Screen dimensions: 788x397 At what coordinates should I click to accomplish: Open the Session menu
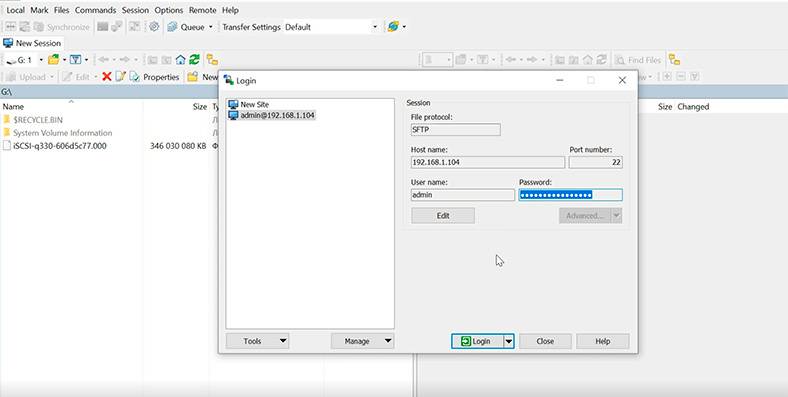click(135, 10)
